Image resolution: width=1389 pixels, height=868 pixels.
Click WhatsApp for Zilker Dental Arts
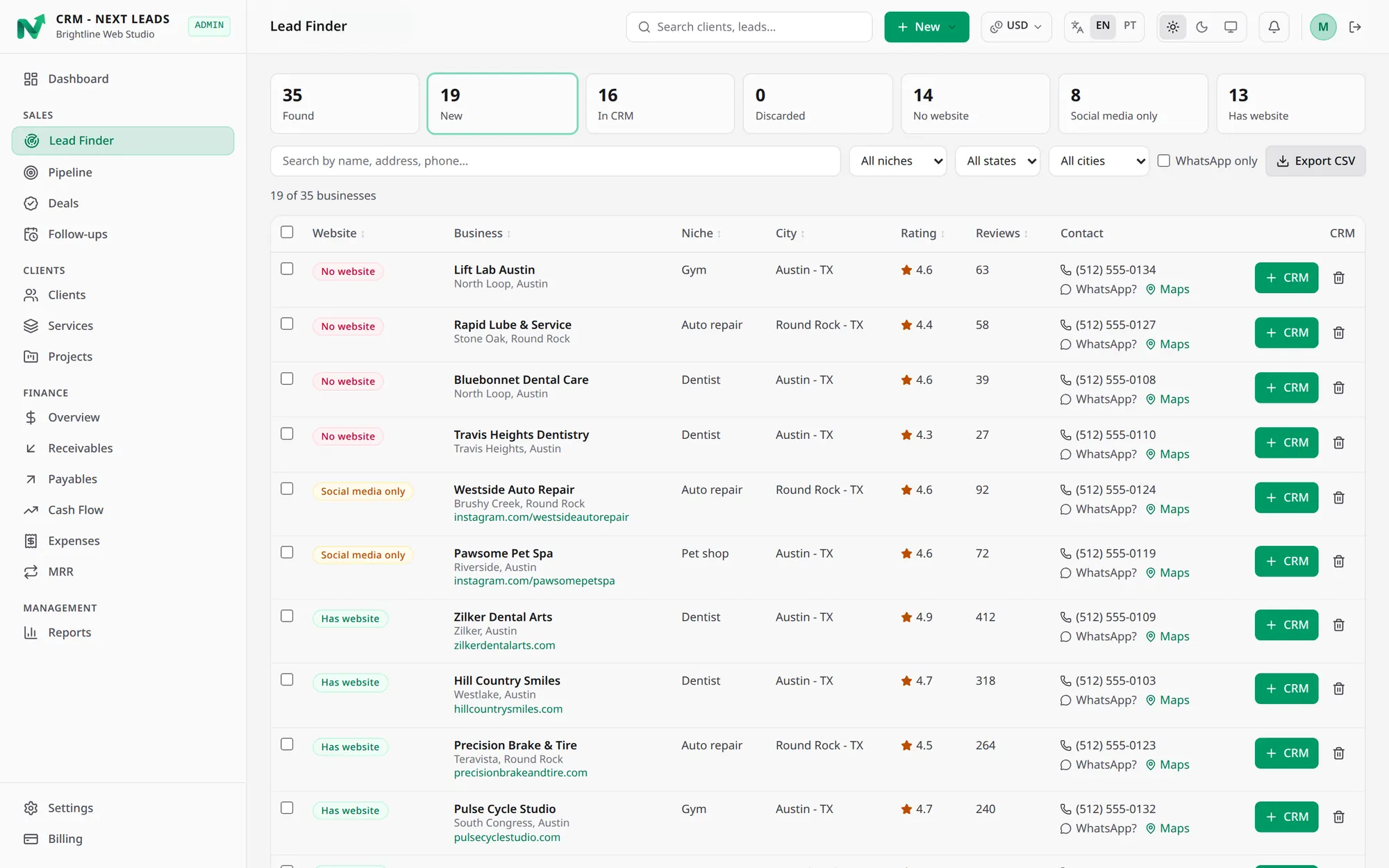coord(1098,637)
